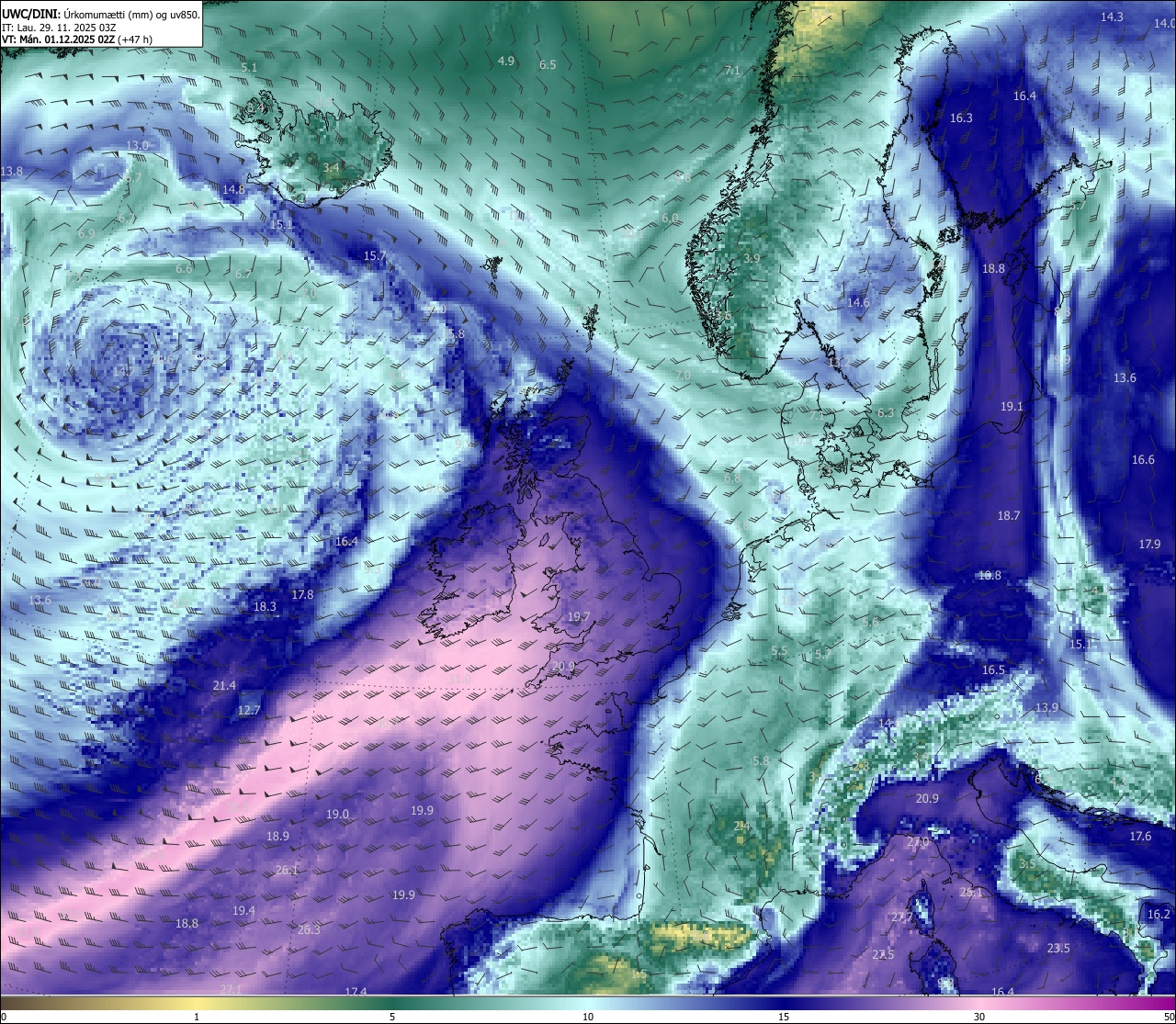This screenshot has width=1176, height=1024.
Task: Click the 16.6 value at the right edge
Action: point(1143,460)
